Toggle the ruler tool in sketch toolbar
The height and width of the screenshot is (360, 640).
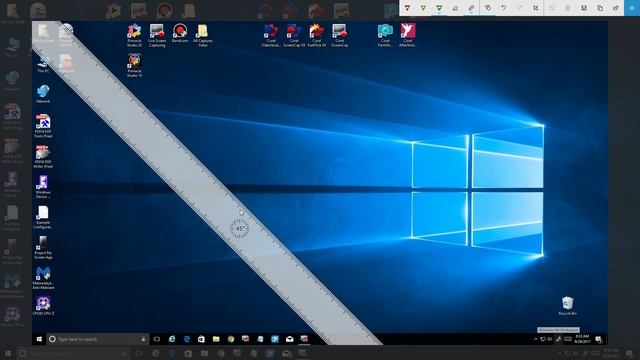click(471, 8)
